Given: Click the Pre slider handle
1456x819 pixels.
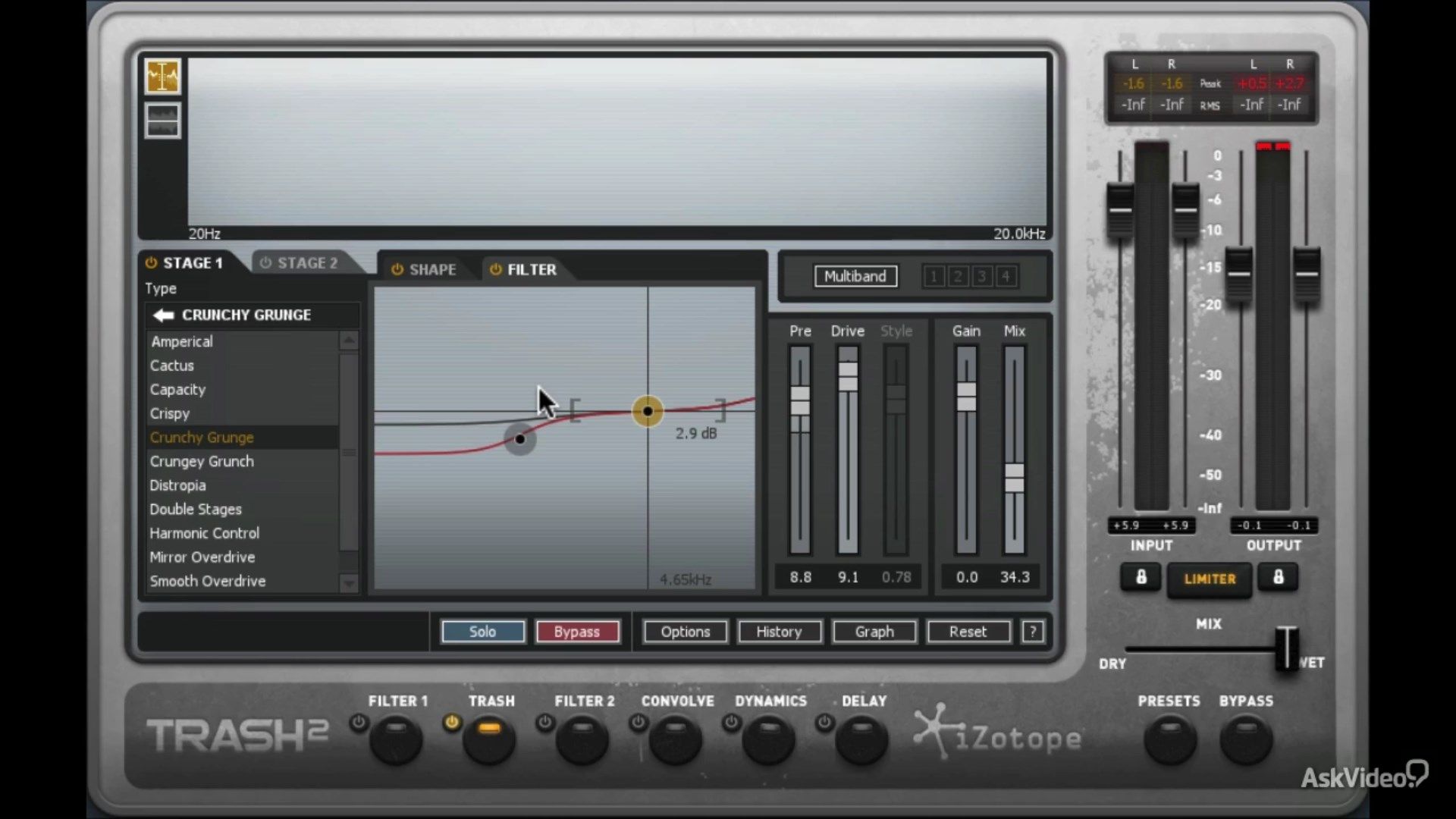Looking at the screenshot, I should [x=800, y=400].
